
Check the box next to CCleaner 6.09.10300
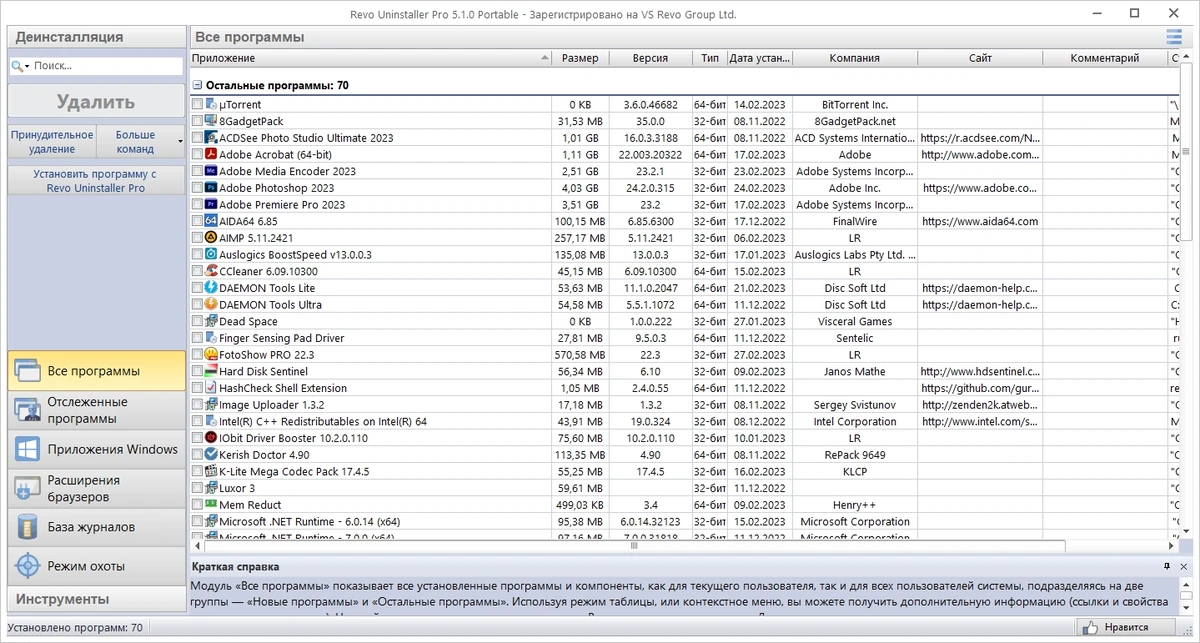[x=197, y=271]
